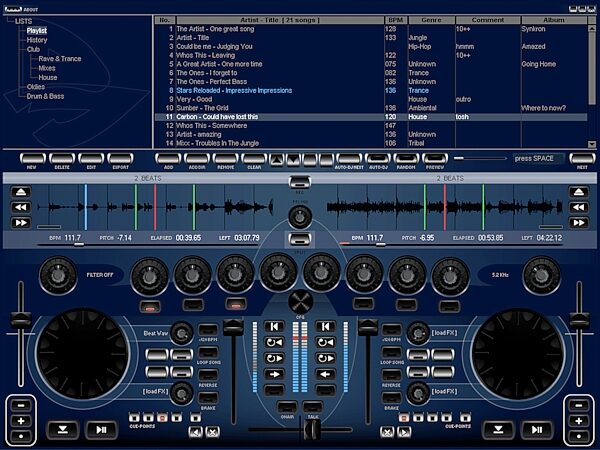Image resolution: width=600 pixels, height=450 pixels.
Task: Fast-forward the left deck waveform
Action: (21, 223)
